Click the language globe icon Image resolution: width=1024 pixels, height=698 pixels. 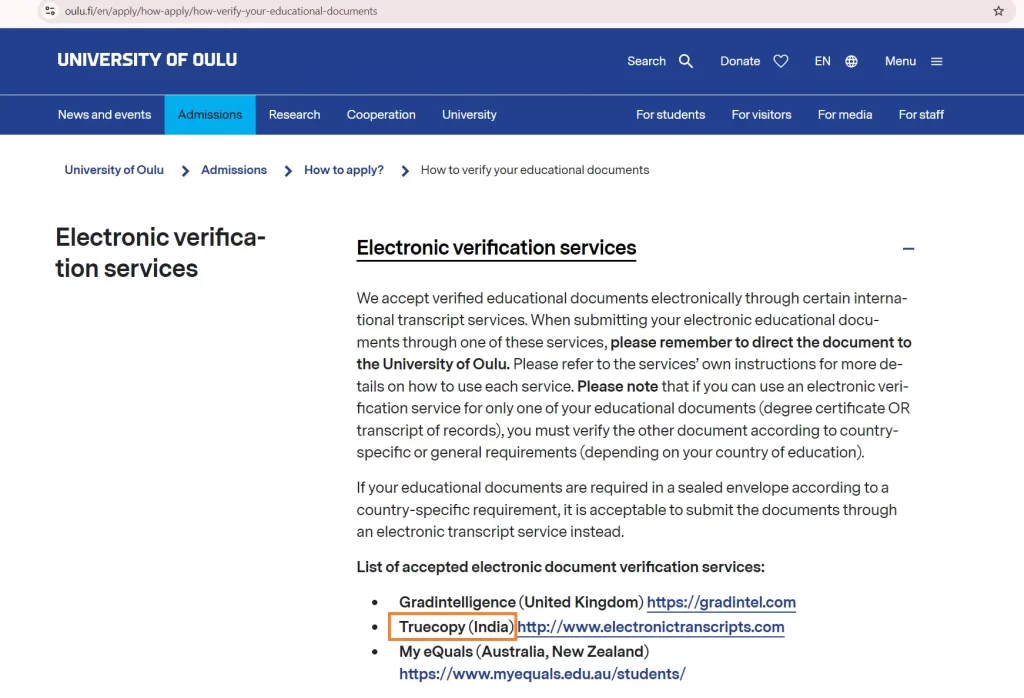coord(851,61)
